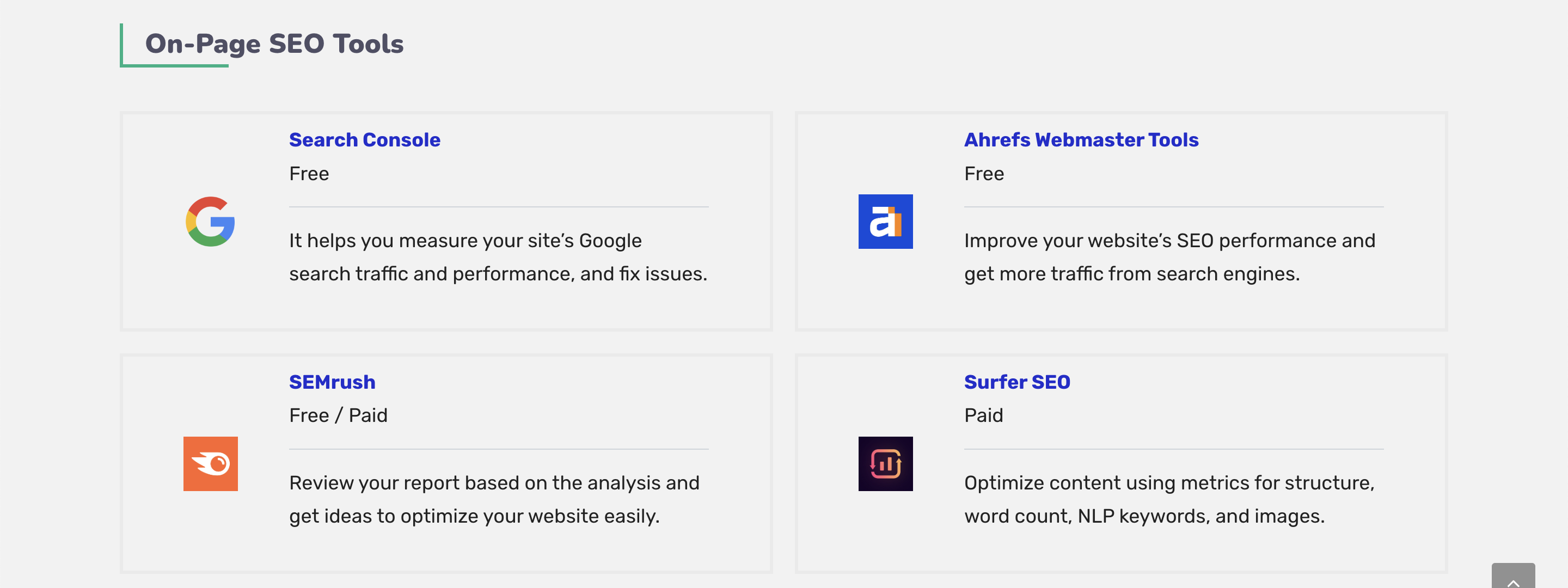This screenshot has width=1568, height=588.
Task: Open the Surfer SEO tool link
Action: [x=1016, y=382]
